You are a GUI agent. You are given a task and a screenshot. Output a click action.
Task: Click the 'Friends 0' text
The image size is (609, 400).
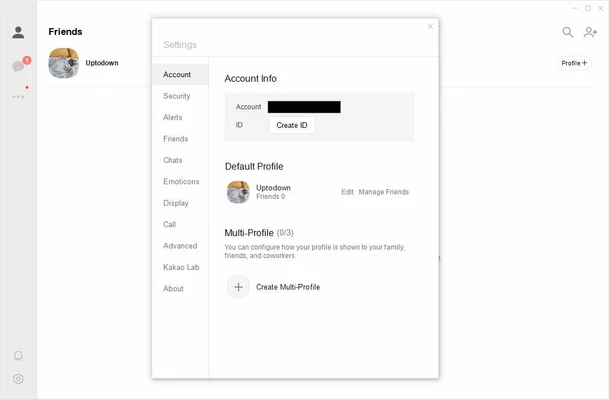270,197
